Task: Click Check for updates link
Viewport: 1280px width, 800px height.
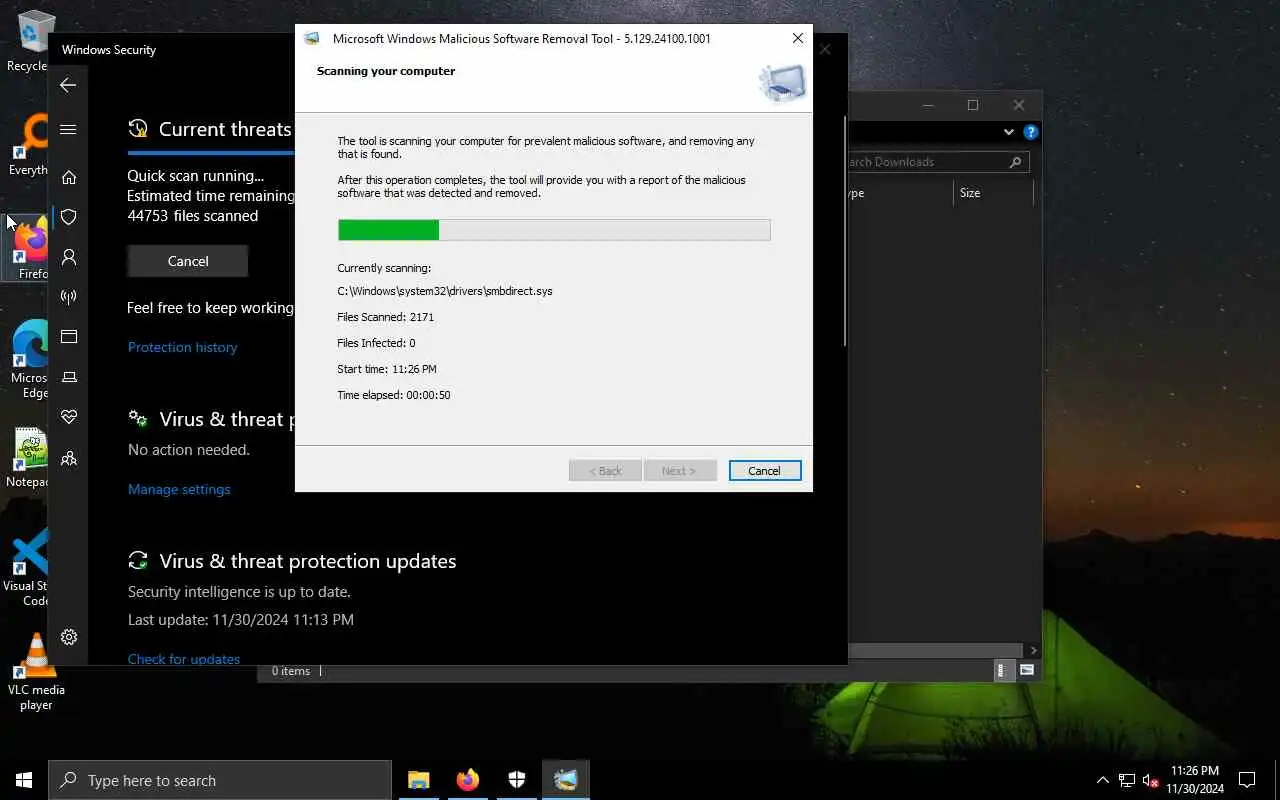Action: pyautogui.click(x=184, y=659)
